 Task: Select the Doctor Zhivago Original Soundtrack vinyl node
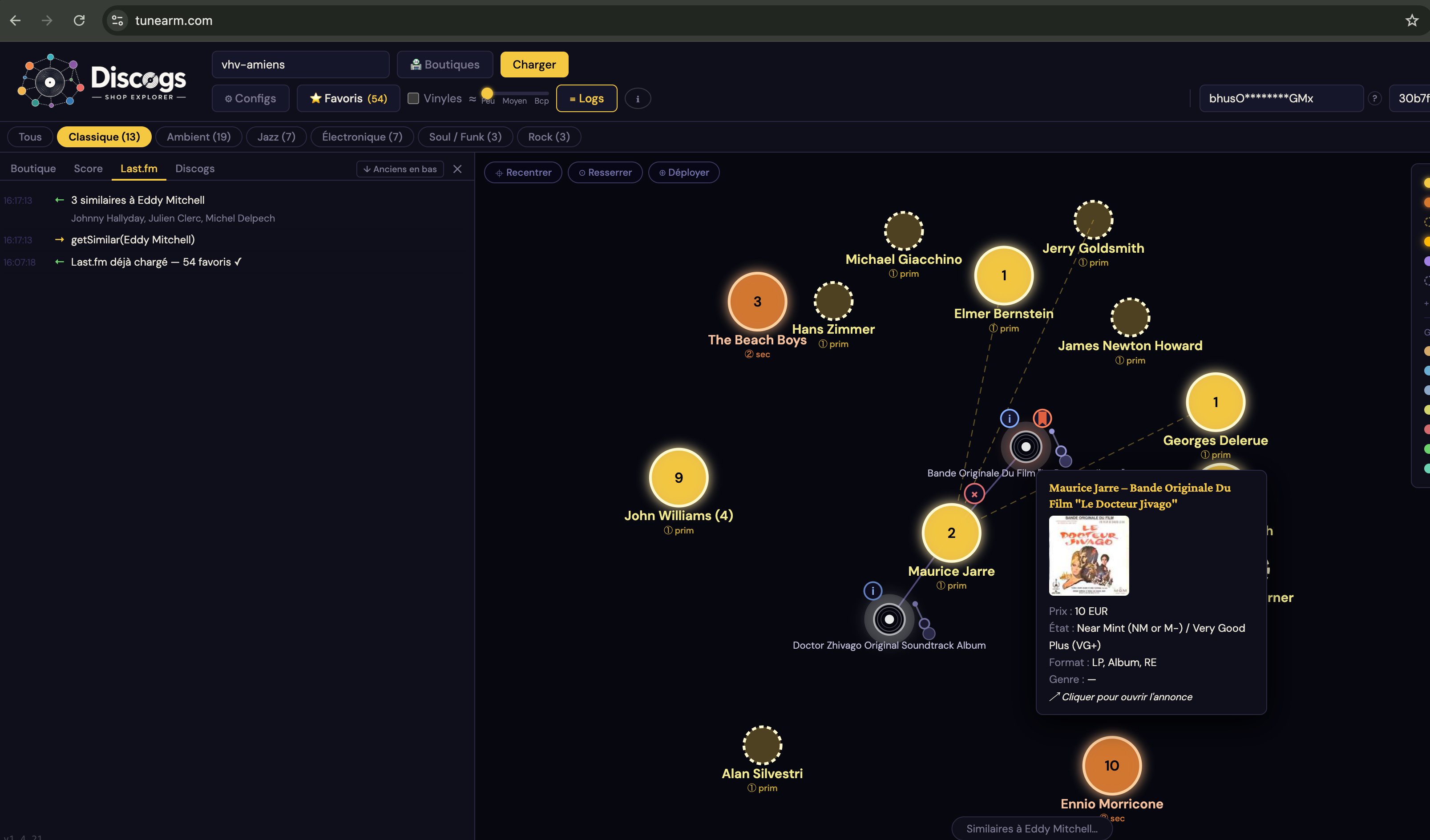click(x=889, y=619)
